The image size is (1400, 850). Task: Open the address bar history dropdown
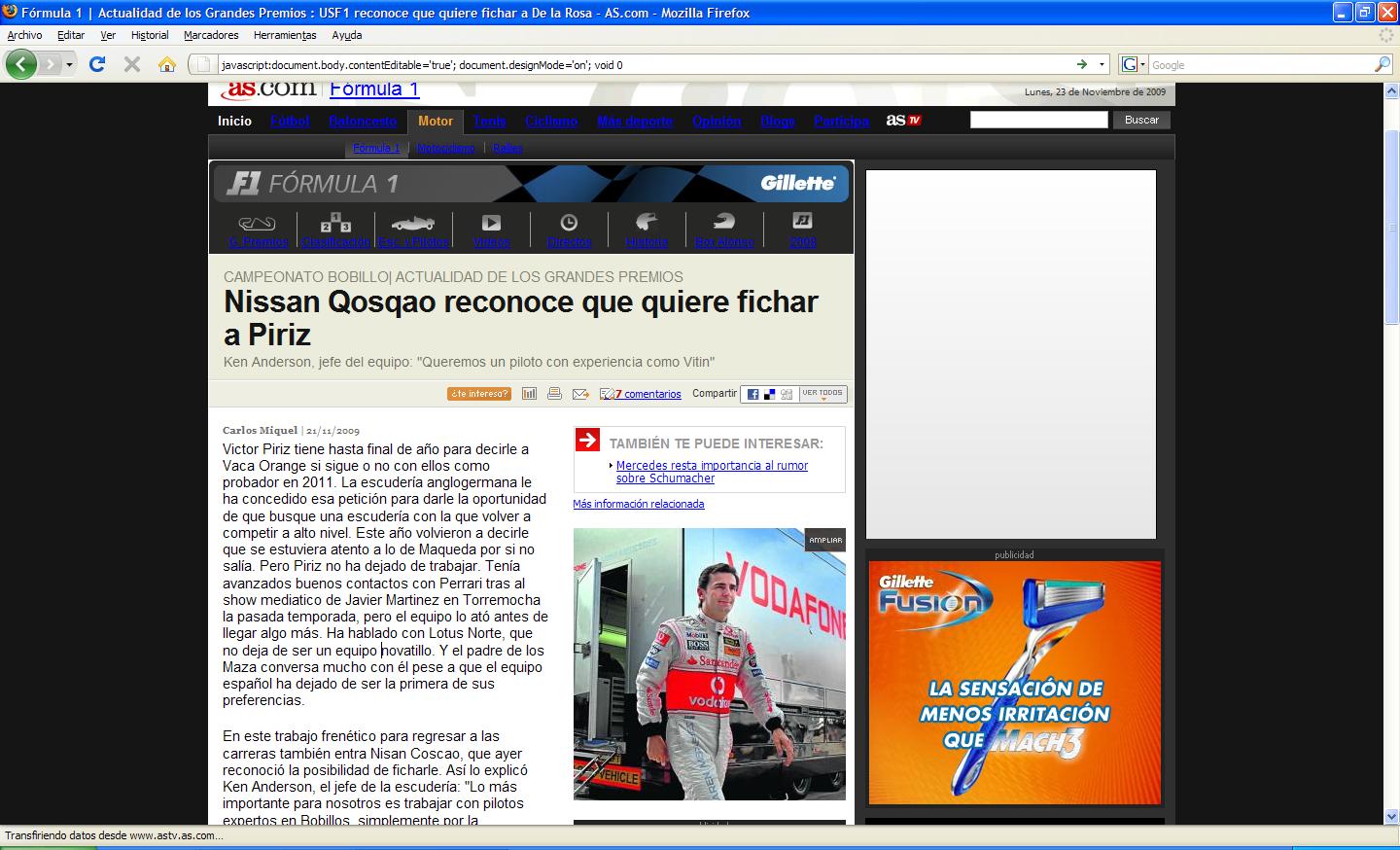[x=1102, y=65]
